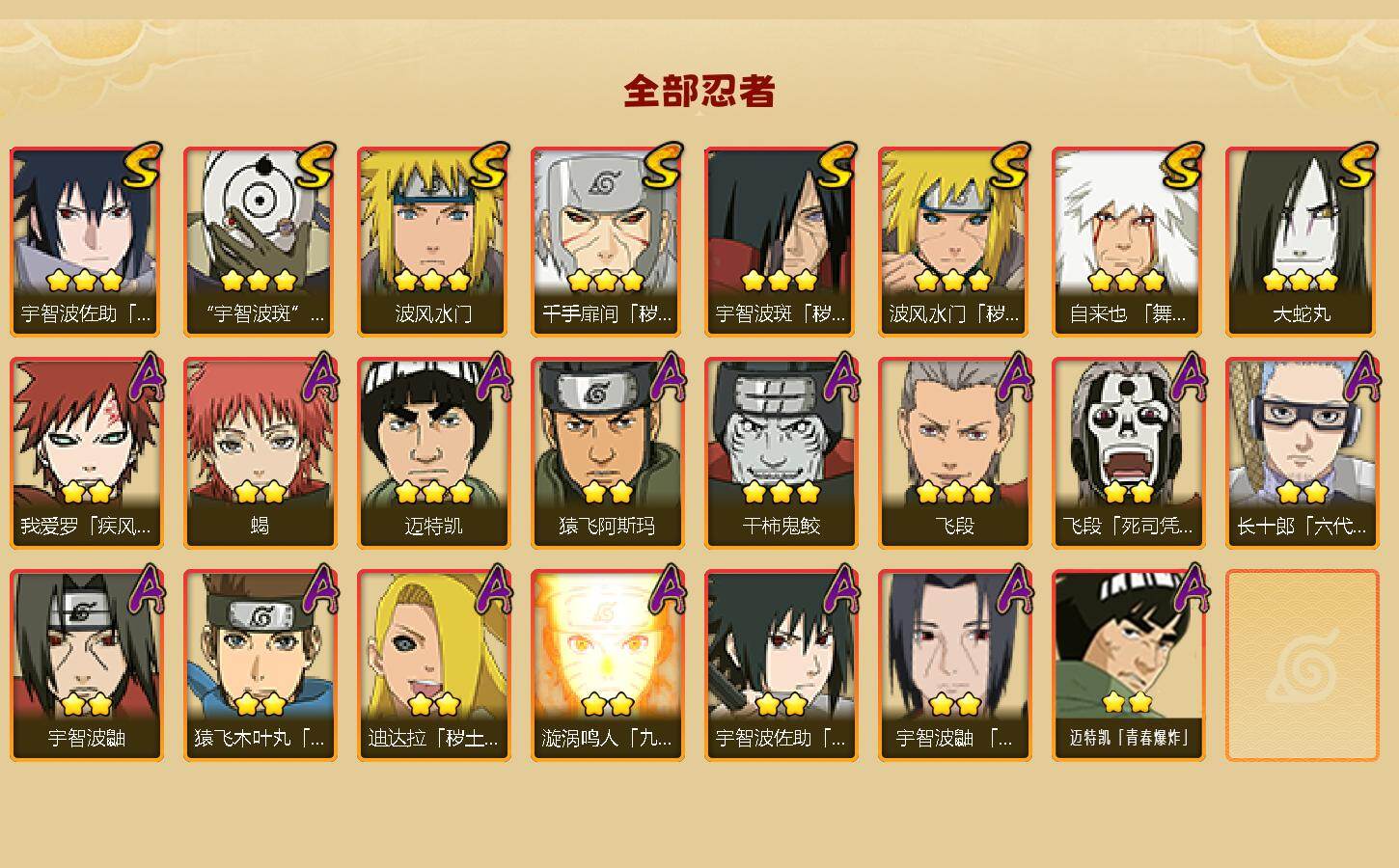
Task: Select the 大蛇丸 ninja card
Action: point(1302,242)
